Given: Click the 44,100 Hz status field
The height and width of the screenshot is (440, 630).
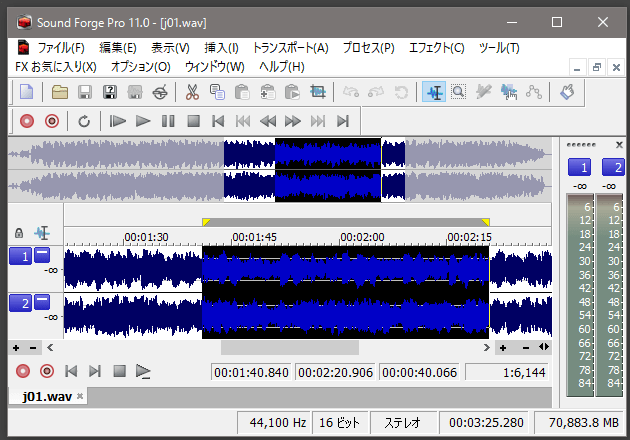Looking at the screenshot, I should pos(274,423).
